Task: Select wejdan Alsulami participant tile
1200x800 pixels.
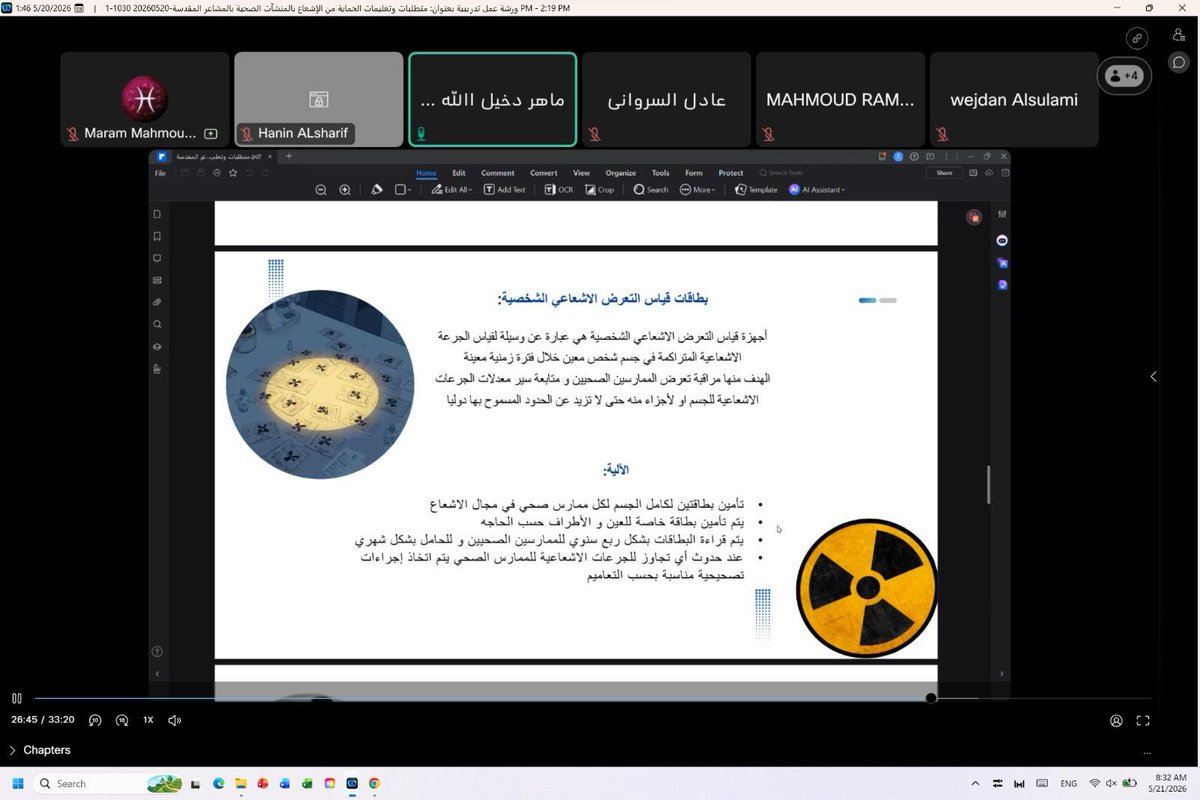Action: (1014, 99)
